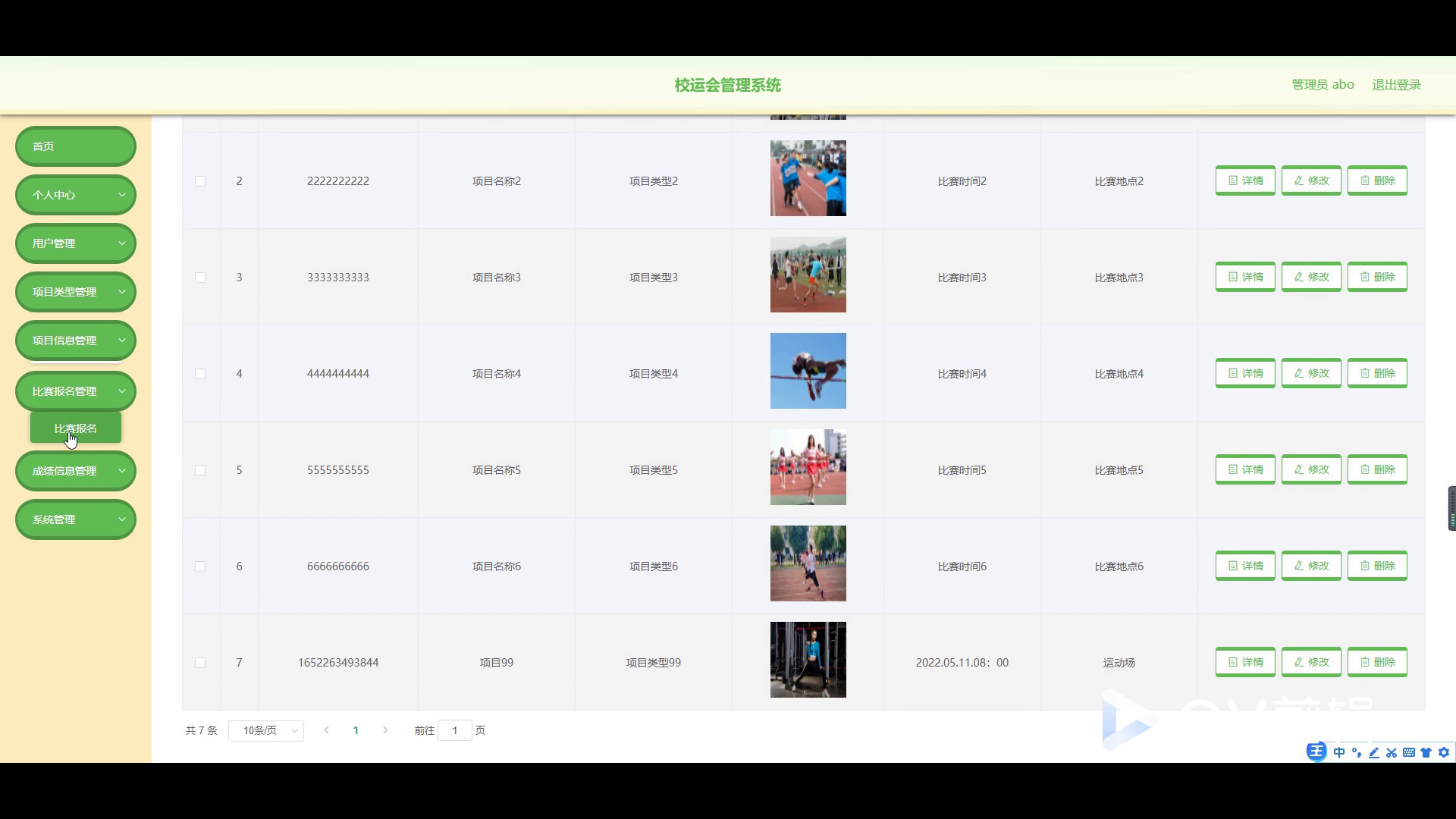Expand the 系统管理 sidebar menu

[76, 519]
